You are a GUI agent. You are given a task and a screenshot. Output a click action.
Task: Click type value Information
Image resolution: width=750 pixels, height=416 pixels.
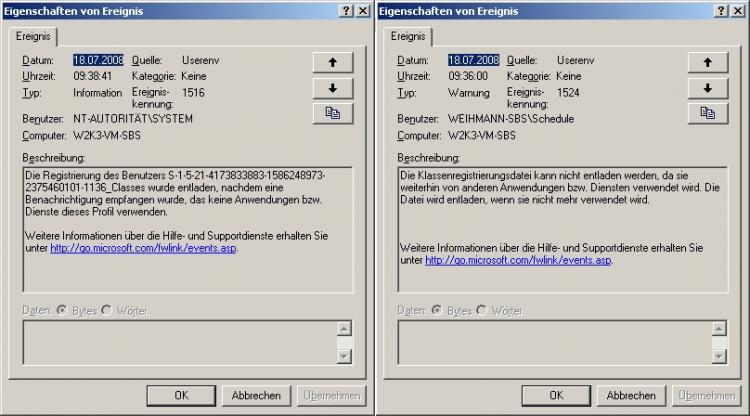(98, 93)
